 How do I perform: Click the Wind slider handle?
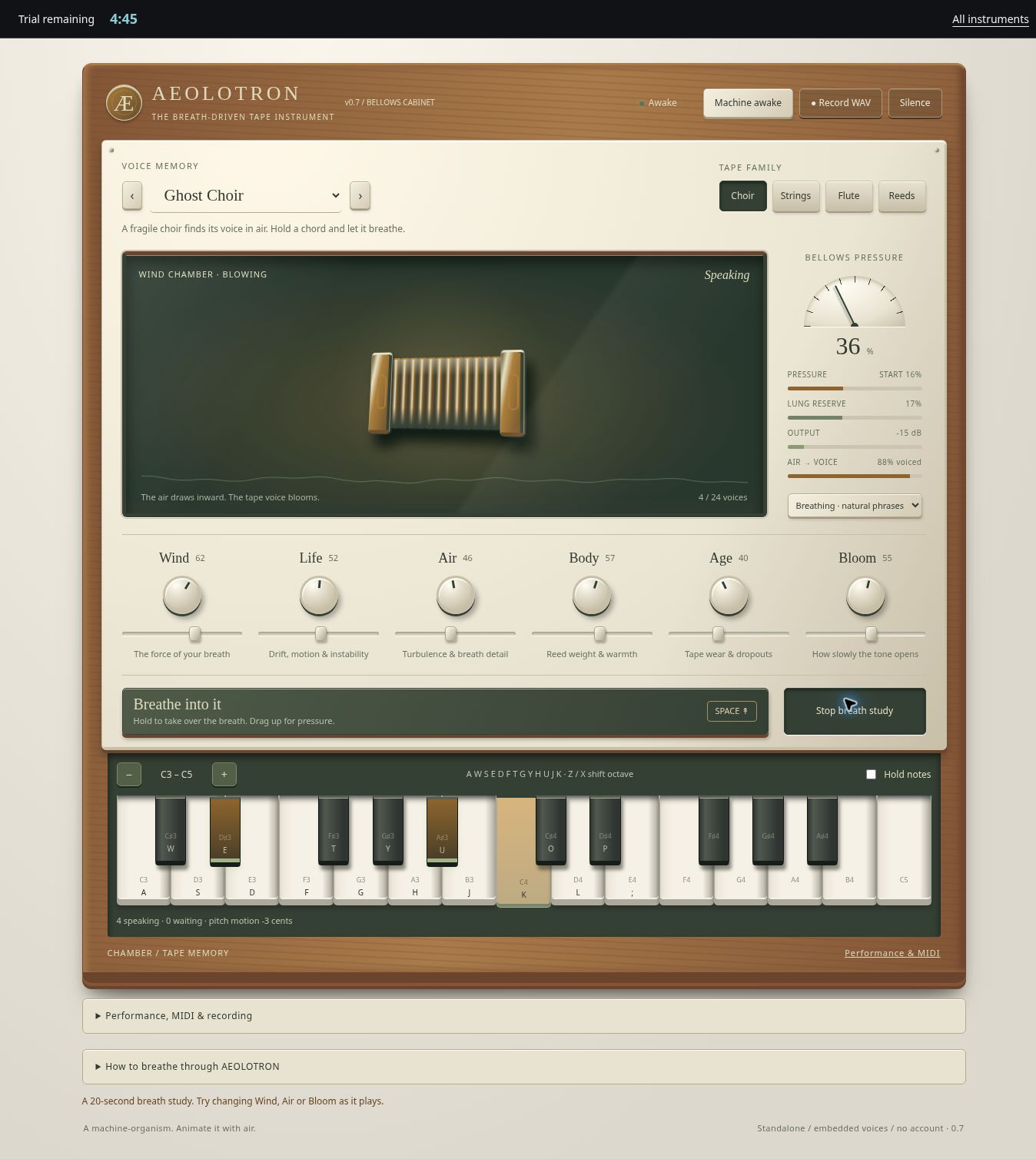pyautogui.click(x=195, y=633)
